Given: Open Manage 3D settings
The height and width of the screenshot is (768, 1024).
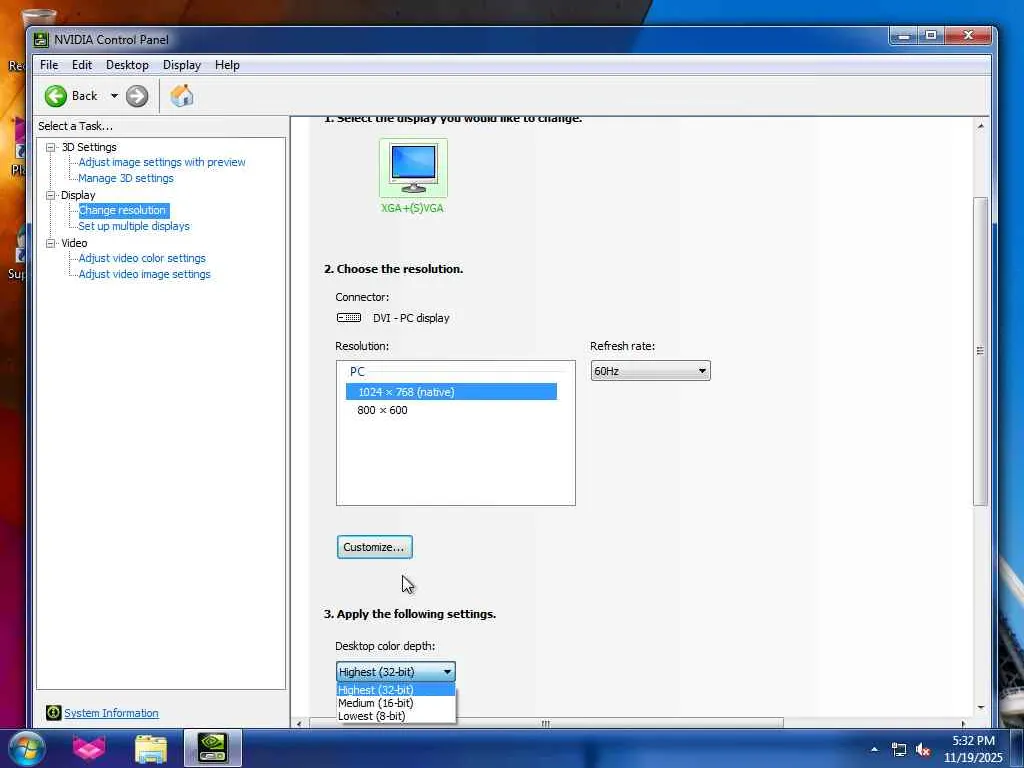Looking at the screenshot, I should tap(126, 178).
